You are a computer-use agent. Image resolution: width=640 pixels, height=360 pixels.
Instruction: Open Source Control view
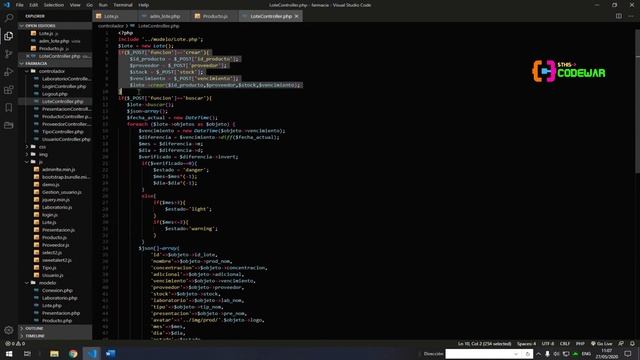point(9,54)
